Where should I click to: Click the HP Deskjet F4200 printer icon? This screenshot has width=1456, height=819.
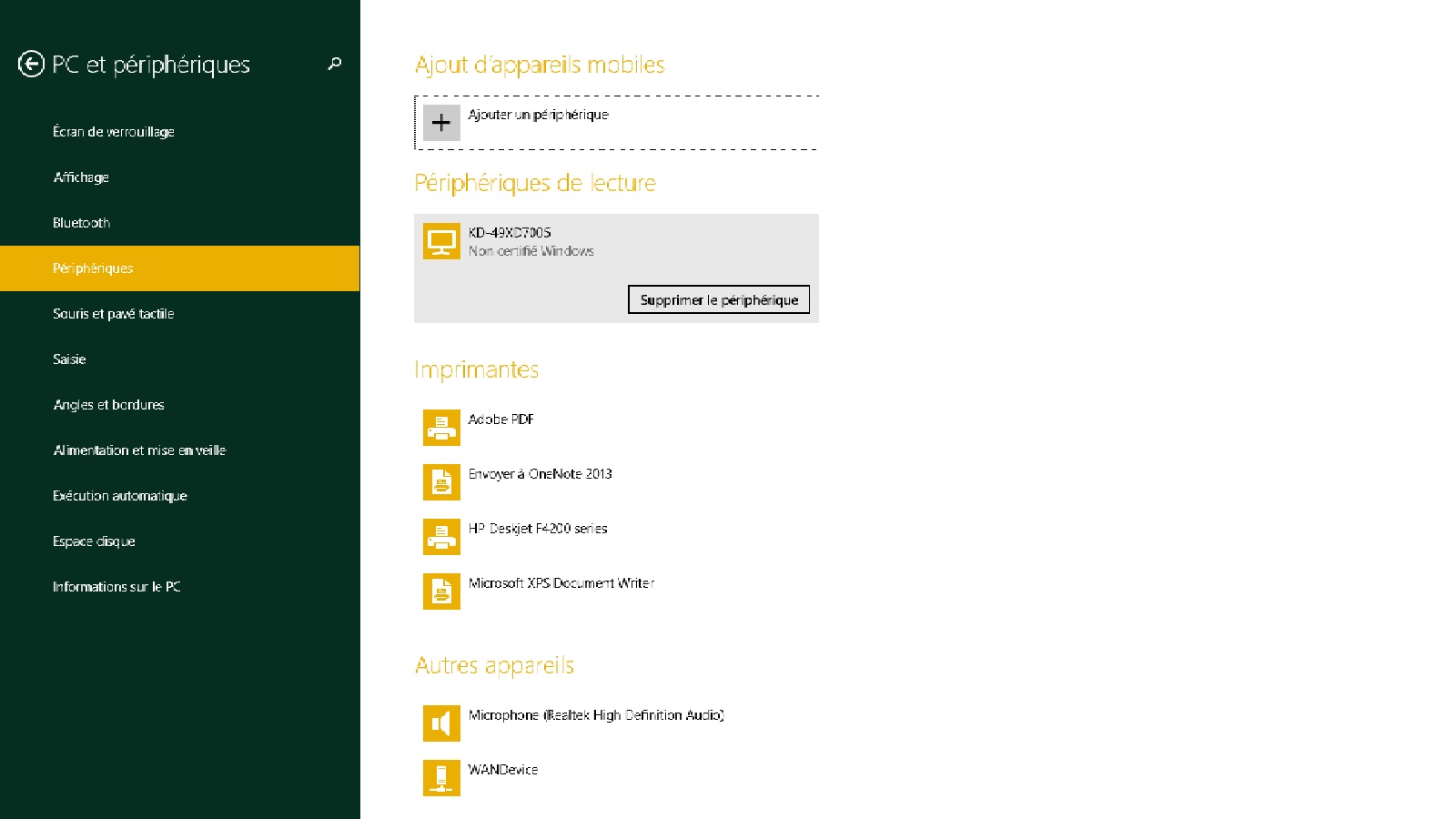tap(441, 537)
